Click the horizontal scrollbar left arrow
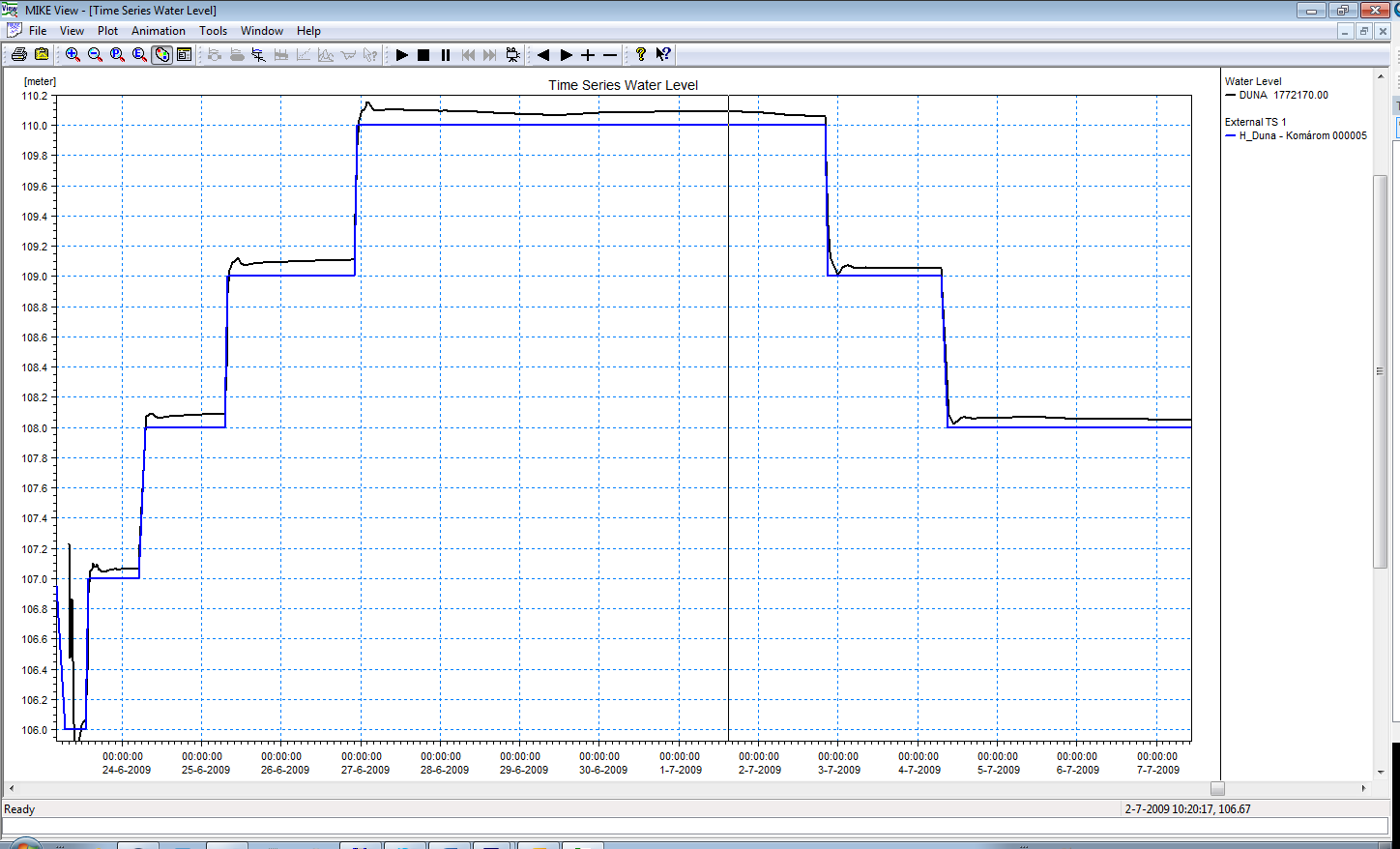Screen dimensions: 1400x849 [x=11, y=789]
